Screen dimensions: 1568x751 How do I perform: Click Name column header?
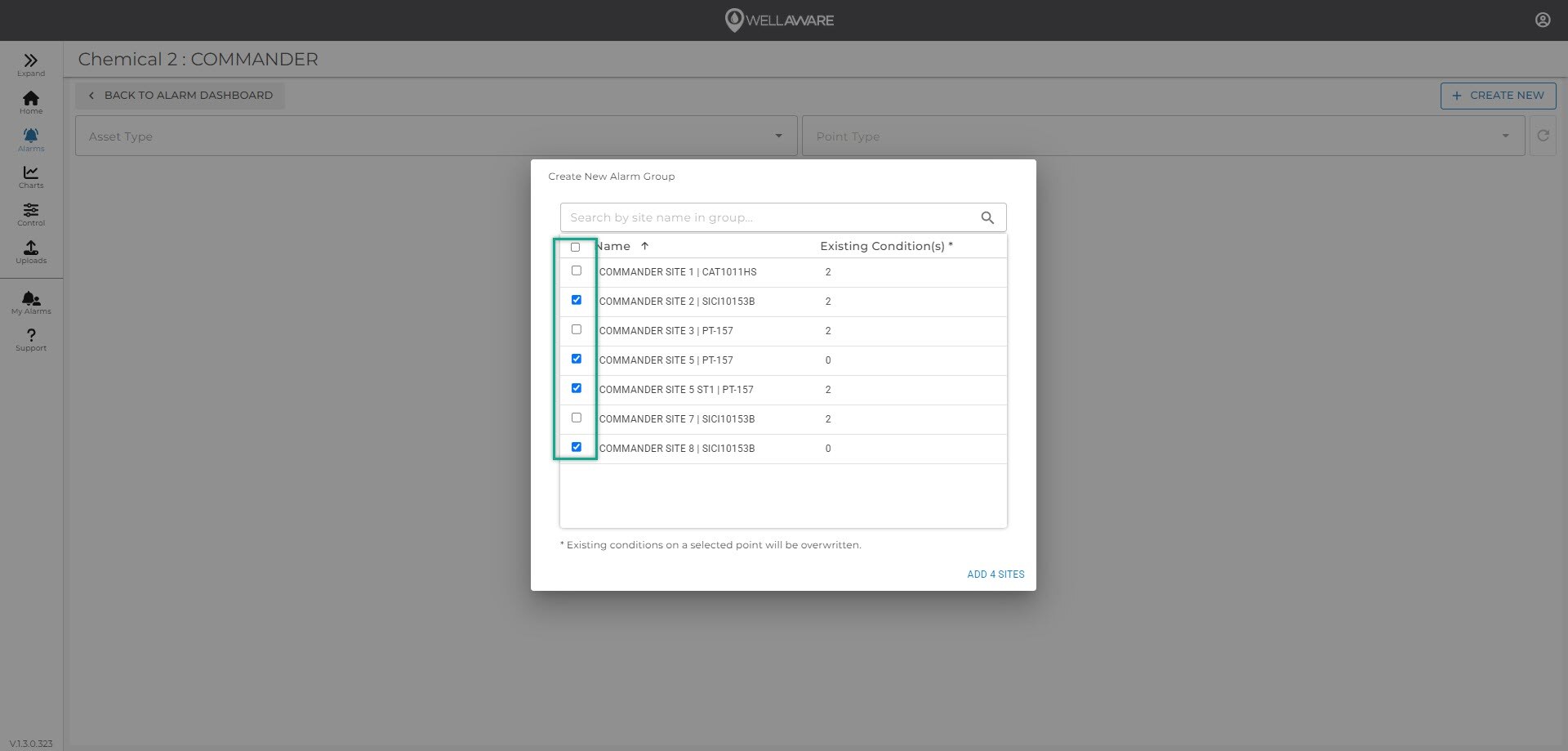614,246
